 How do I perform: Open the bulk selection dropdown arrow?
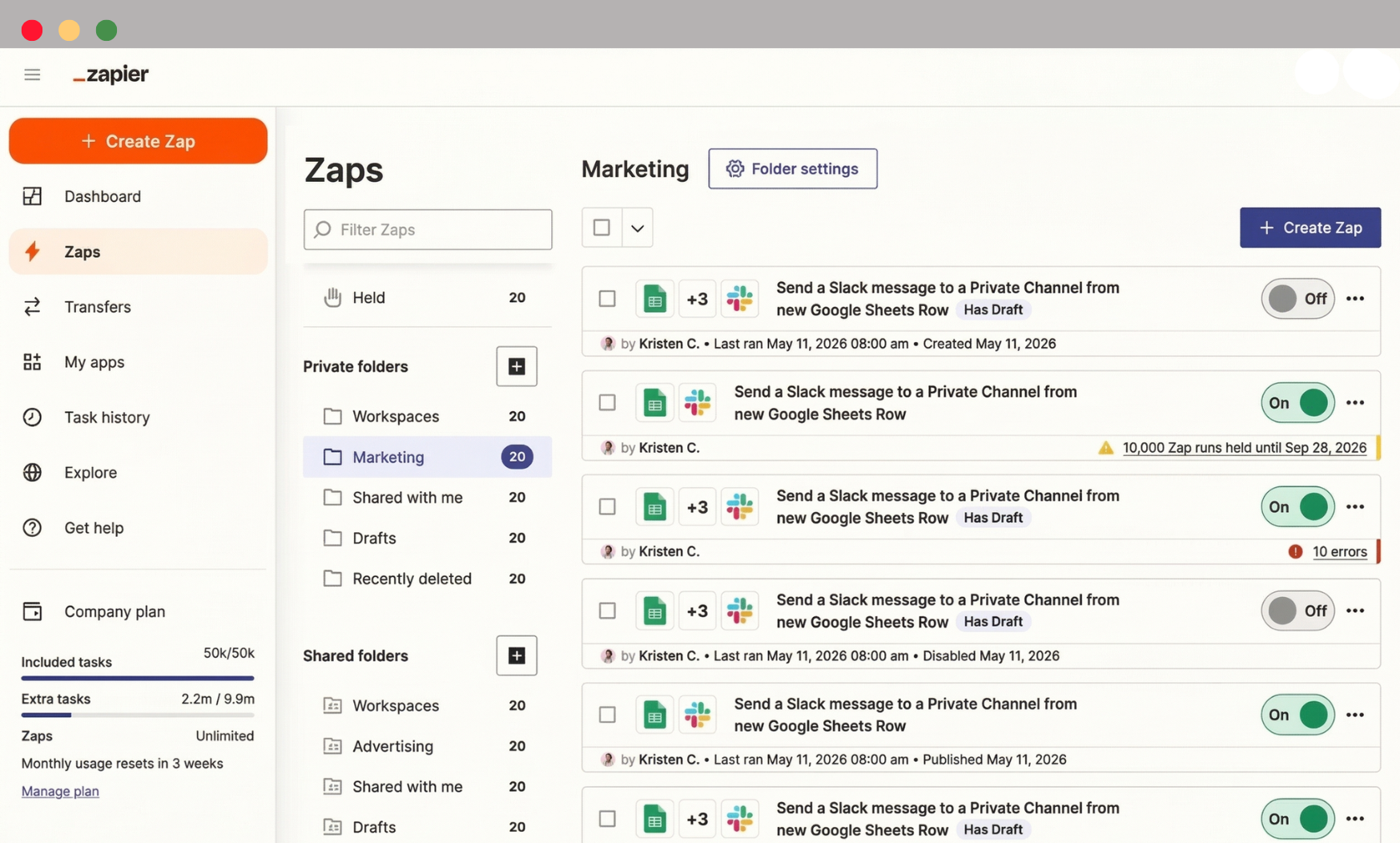637,228
